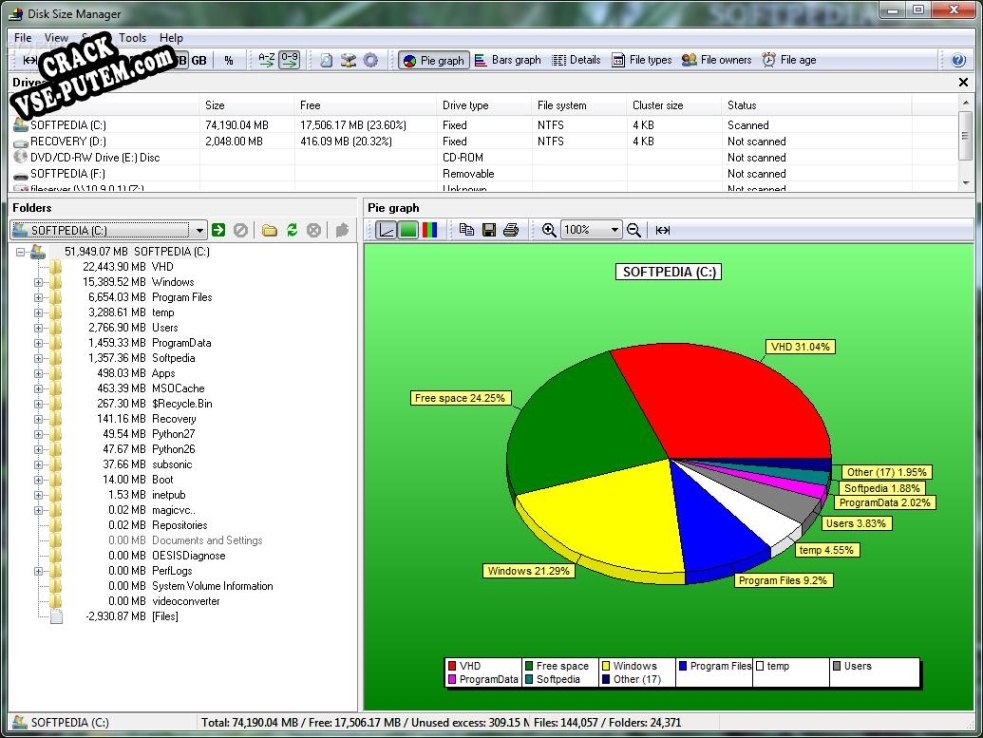Click the blue Program Files legend swatch
983x738 pixels.
(683, 666)
